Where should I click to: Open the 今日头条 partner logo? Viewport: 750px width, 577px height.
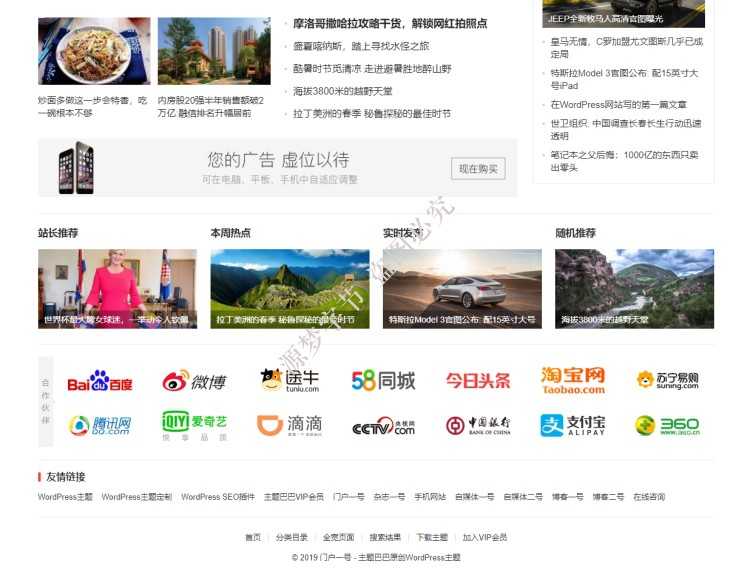(478, 381)
